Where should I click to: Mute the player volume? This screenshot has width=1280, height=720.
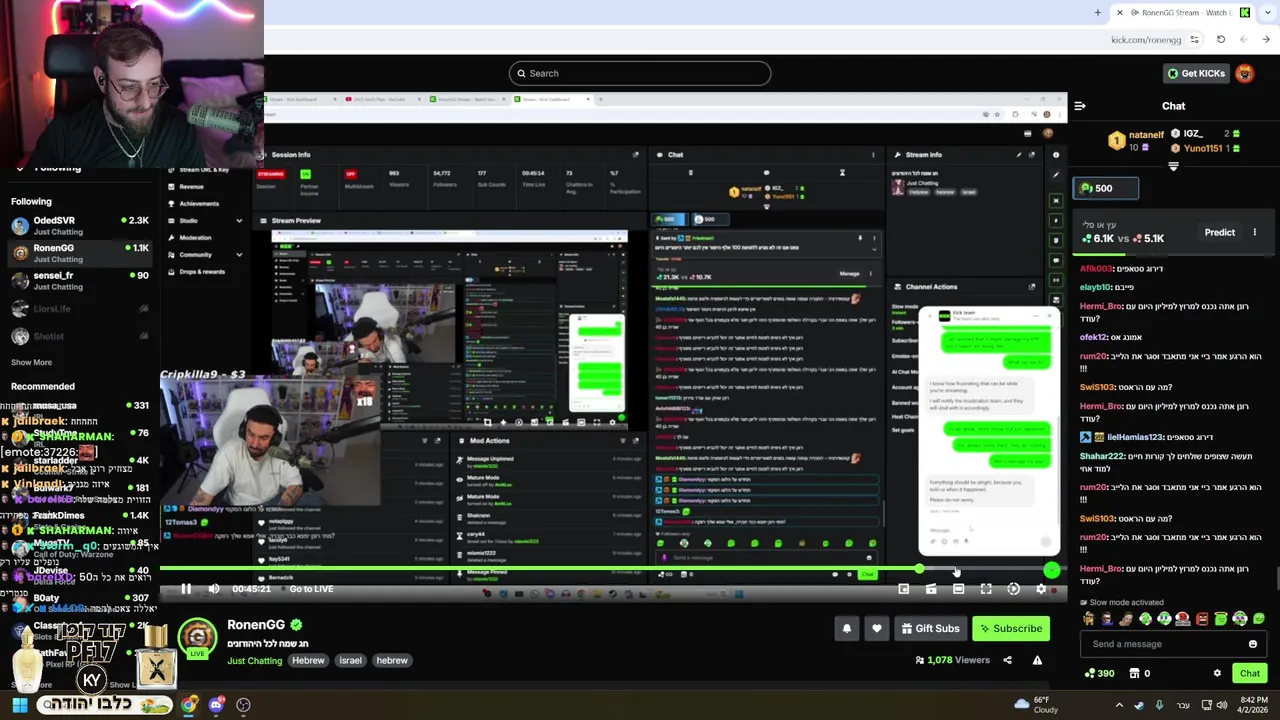214,589
